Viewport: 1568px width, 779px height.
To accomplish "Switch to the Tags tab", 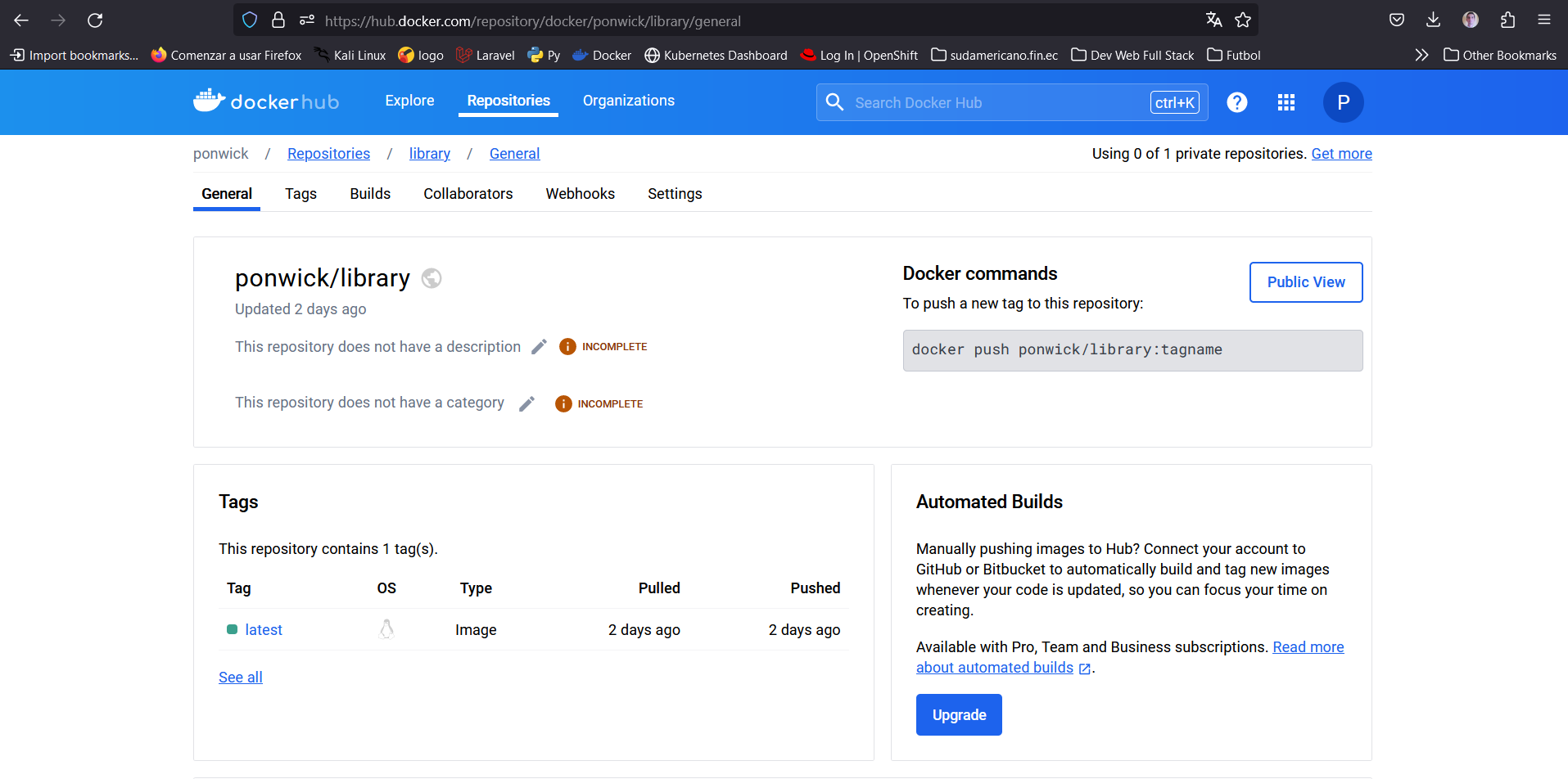I will [300, 194].
